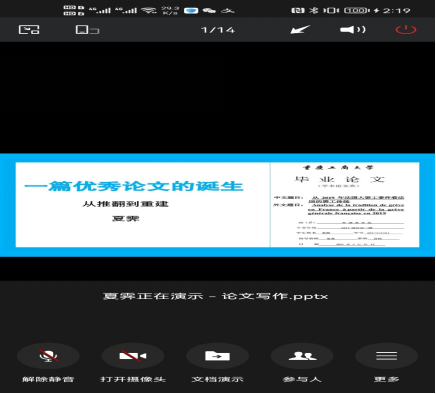
Task: Tap the screen rotate device icon
Action: [87, 30]
